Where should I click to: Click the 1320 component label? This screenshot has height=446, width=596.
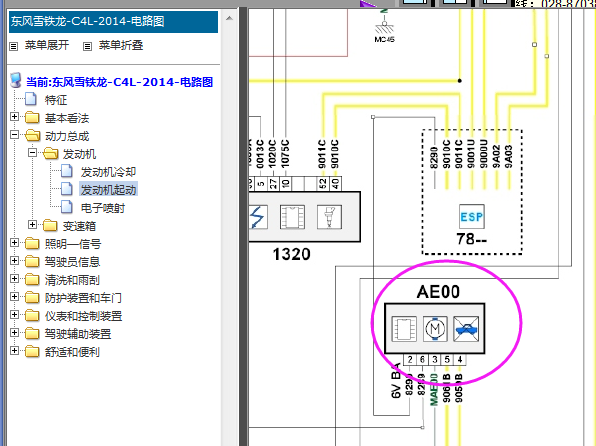click(292, 254)
